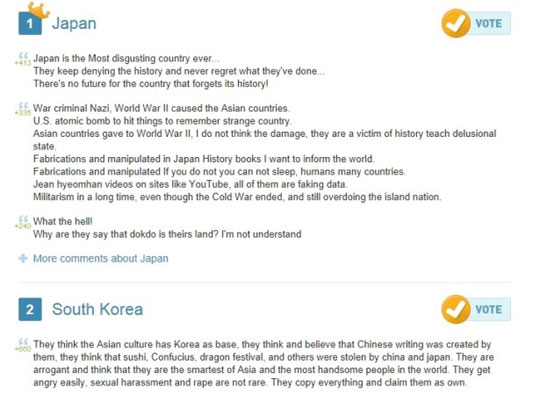Click the crown icon on rank 1

pos(39,9)
